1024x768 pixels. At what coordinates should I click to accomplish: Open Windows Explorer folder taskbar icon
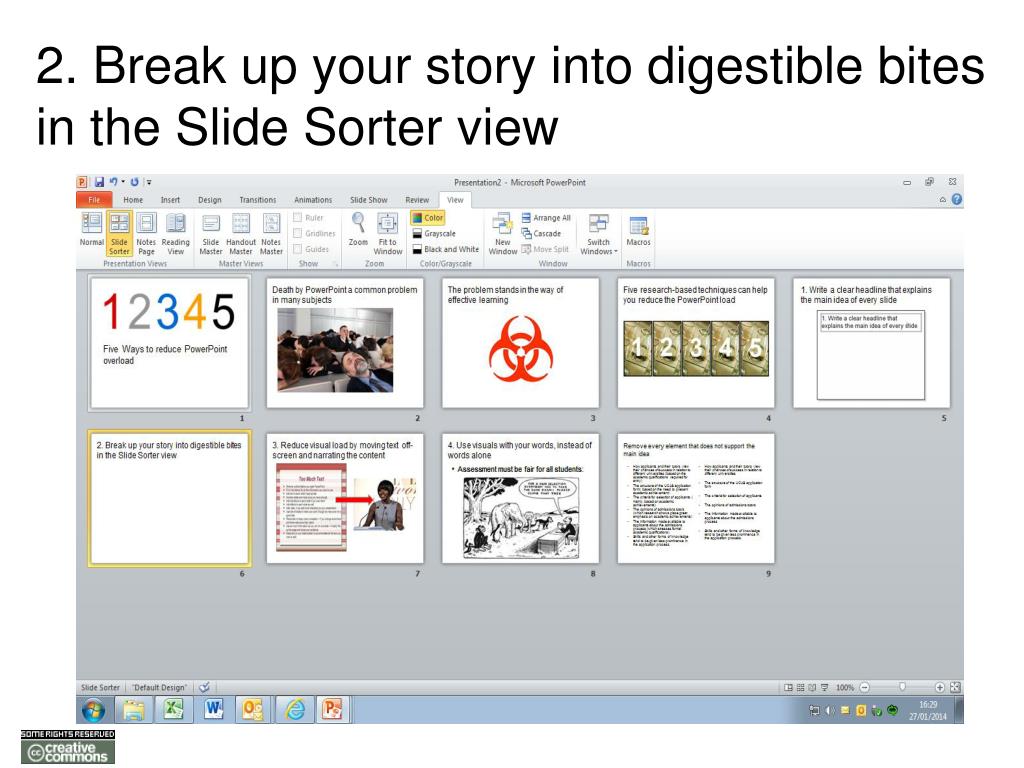pos(133,709)
